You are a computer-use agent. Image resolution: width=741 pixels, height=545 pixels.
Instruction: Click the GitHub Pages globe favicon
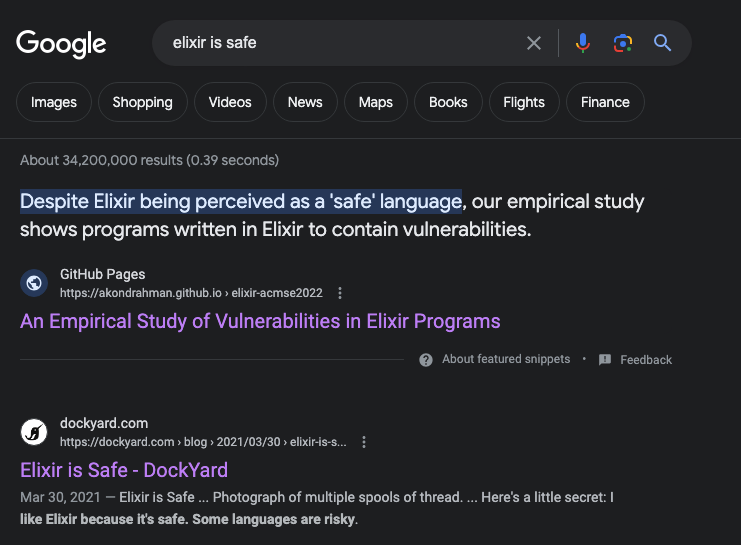tap(34, 283)
